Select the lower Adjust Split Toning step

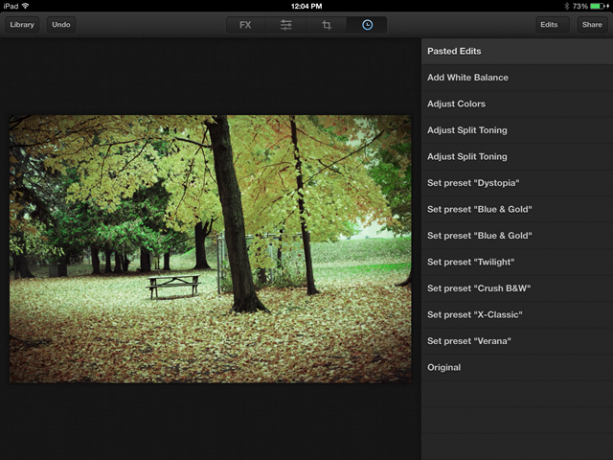tap(517, 156)
